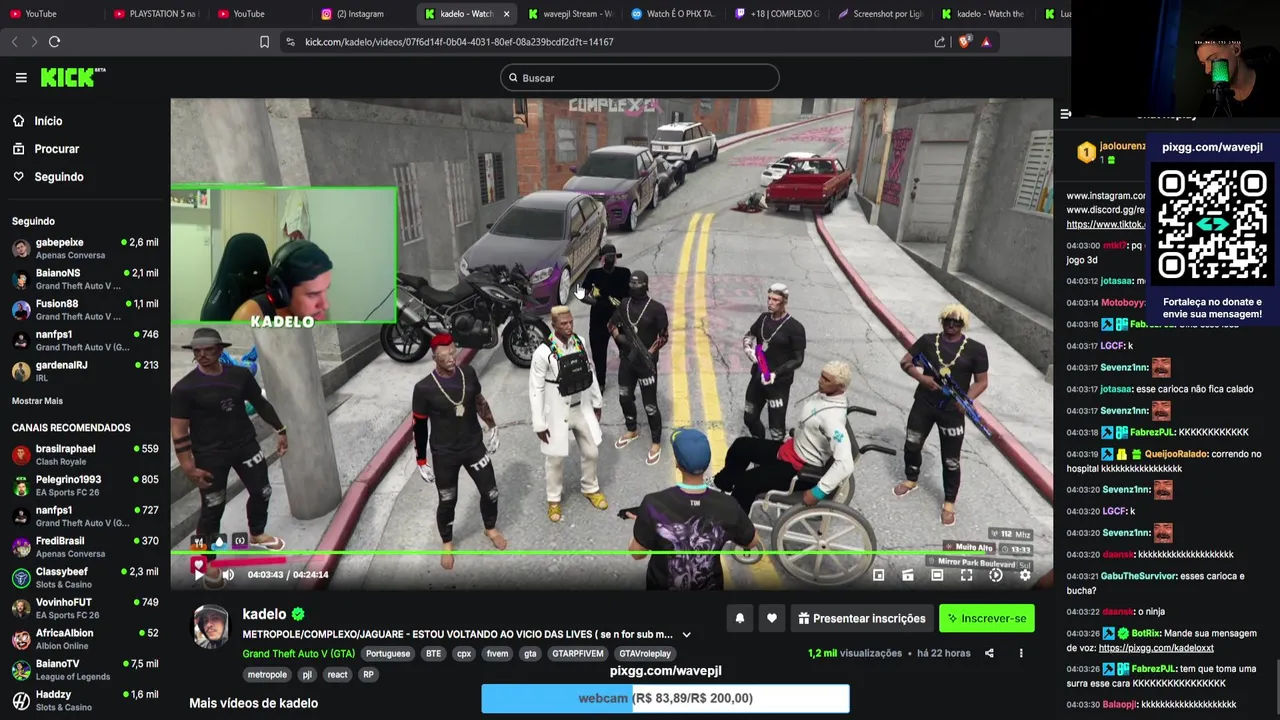
Task: Collapse the chat replay panel
Action: tap(1065, 114)
